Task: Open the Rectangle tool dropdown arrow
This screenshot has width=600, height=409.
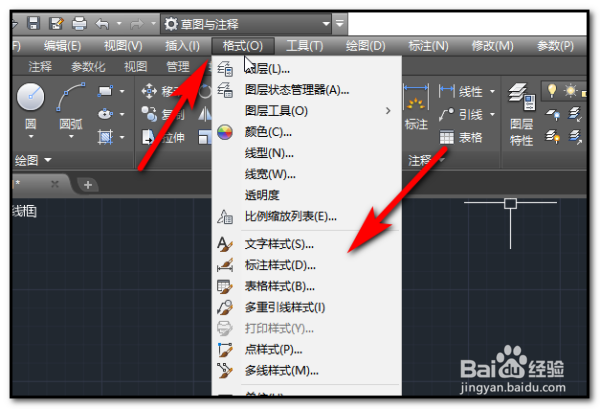Action: point(122,91)
